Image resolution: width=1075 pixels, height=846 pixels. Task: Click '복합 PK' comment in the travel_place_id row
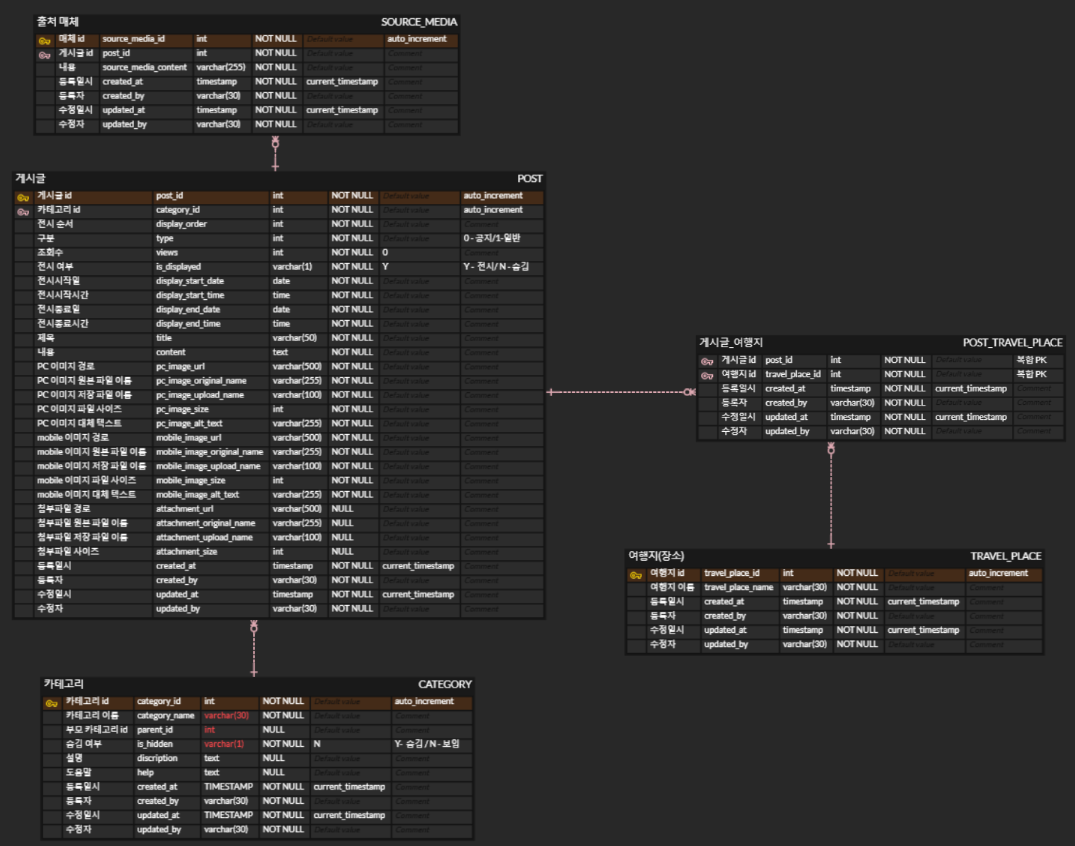[1031, 374]
